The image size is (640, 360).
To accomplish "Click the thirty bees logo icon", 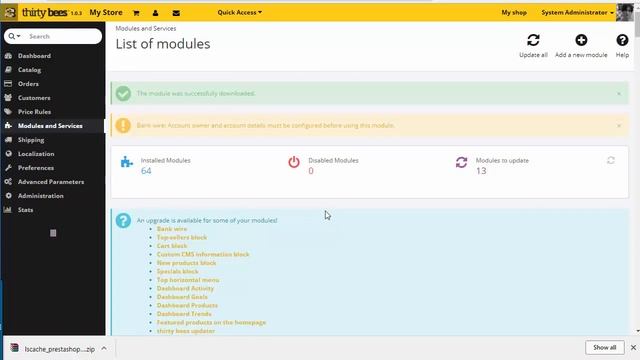I will point(10,12).
